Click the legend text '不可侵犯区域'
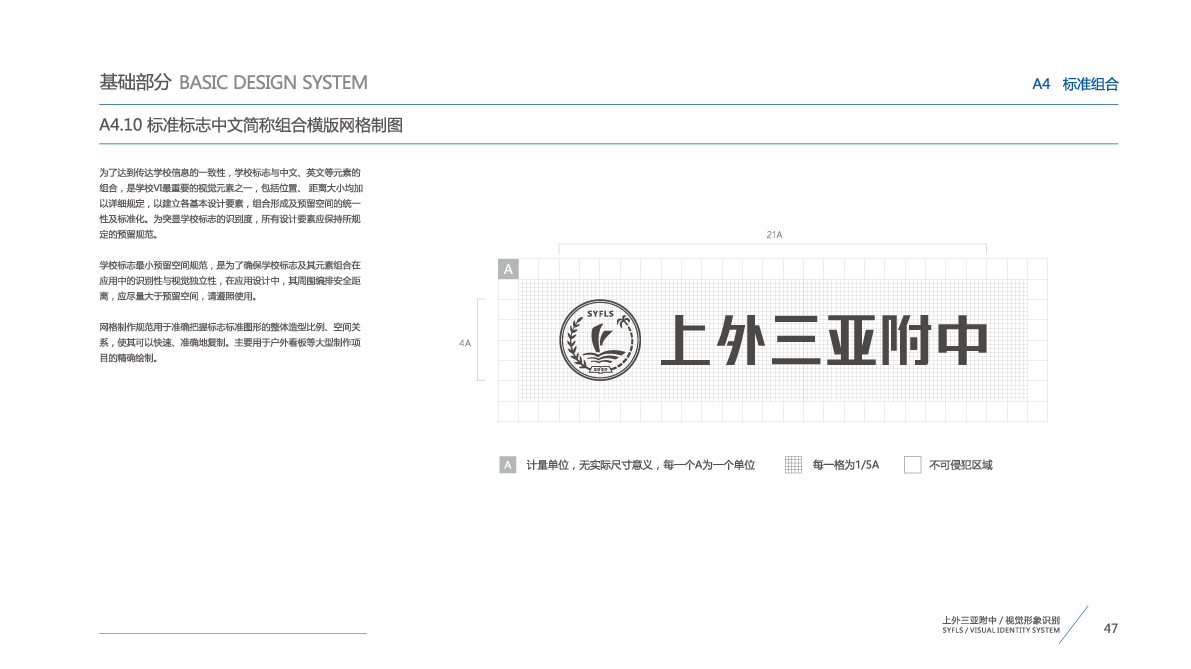The width and height of the screenshot is (1191, 669). pyautogui.click(x=960, y=465)
